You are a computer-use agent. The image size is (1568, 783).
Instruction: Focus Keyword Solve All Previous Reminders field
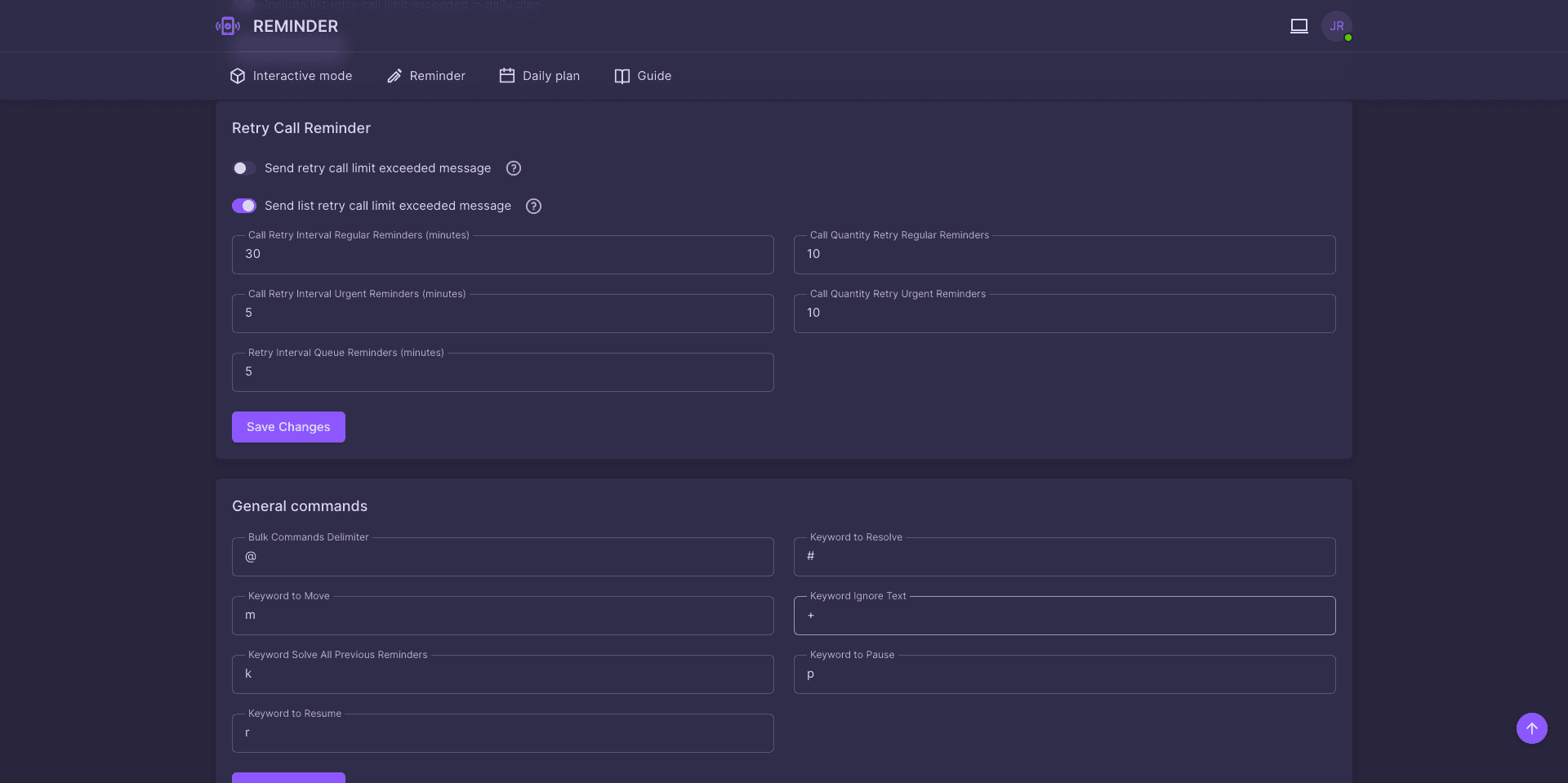(503, 674)
